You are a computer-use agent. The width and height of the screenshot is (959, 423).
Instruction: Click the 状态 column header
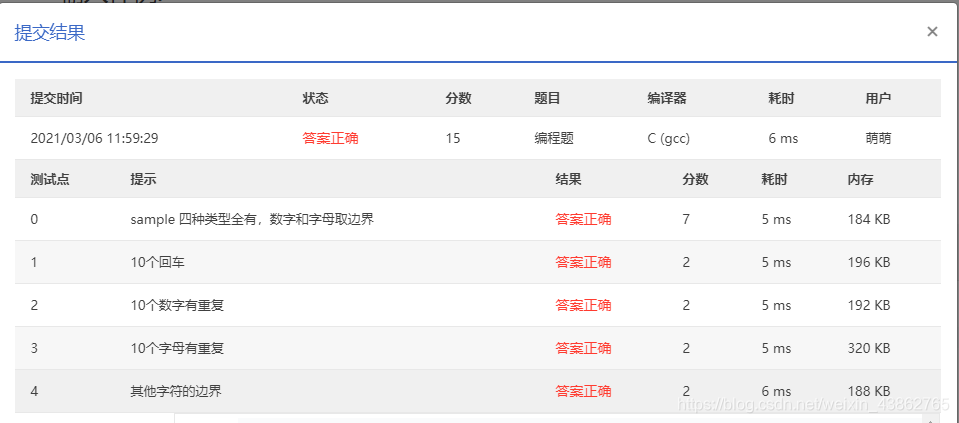click(x=316, y=98)
